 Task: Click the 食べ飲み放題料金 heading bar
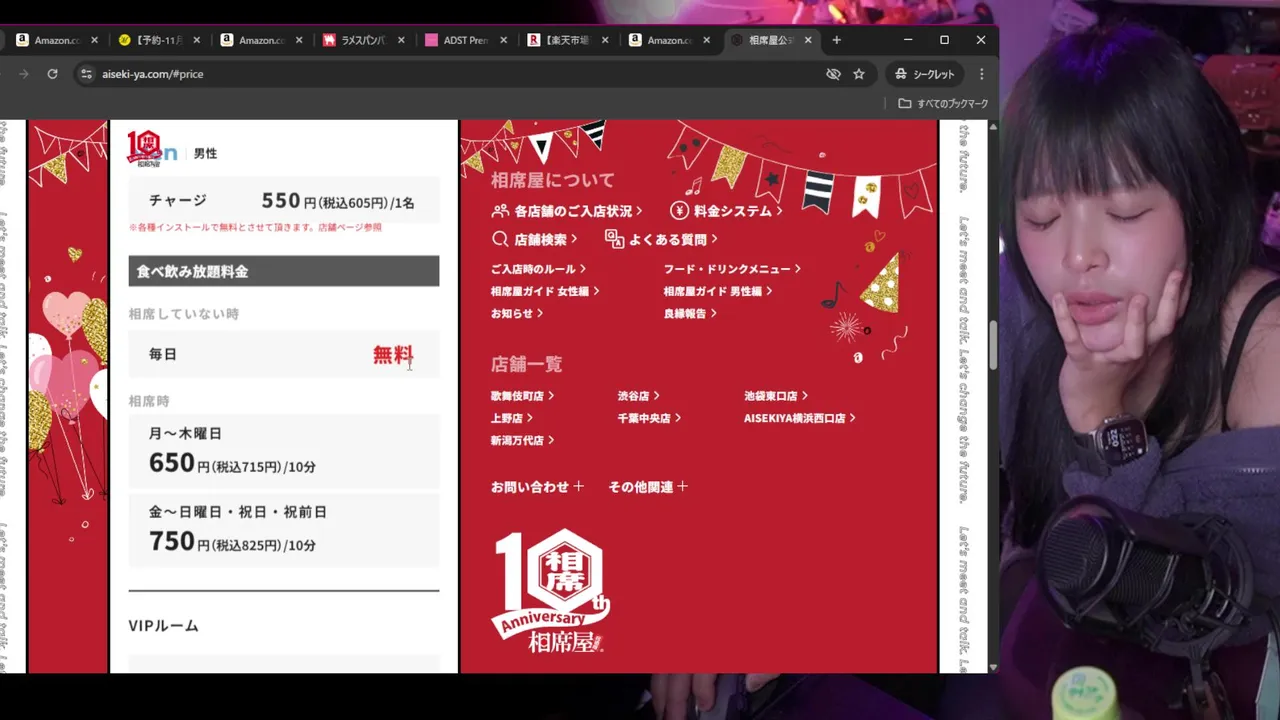[x=284, y=271]
